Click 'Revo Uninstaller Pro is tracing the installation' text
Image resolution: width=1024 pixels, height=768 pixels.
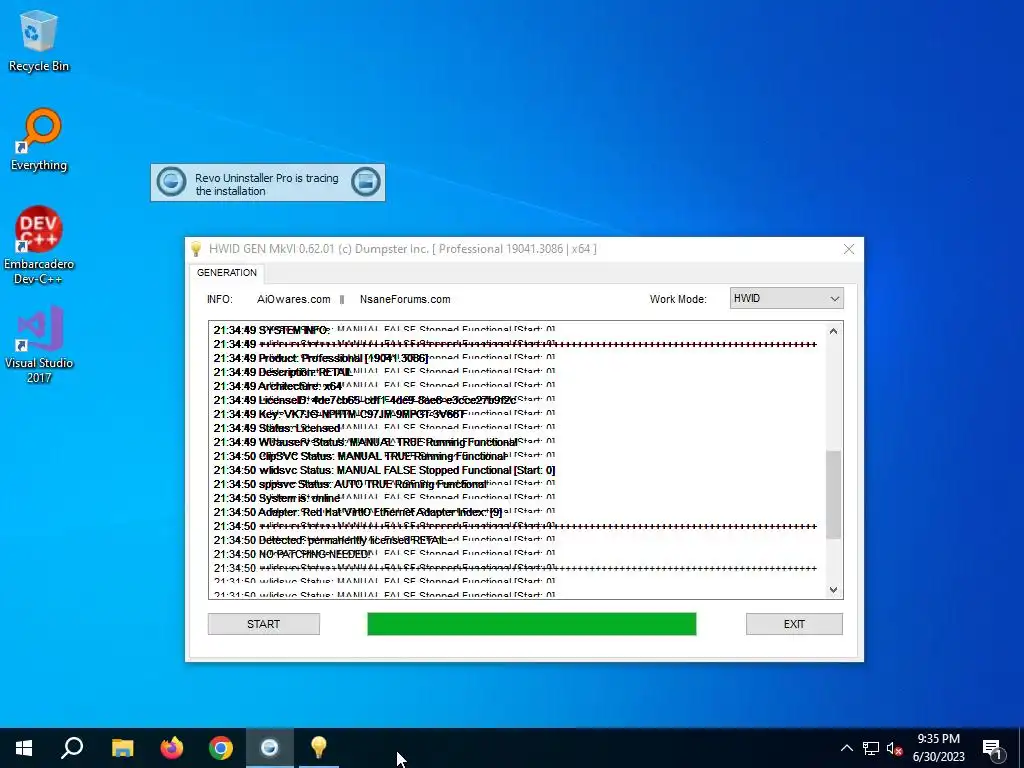tap(266, 184)
